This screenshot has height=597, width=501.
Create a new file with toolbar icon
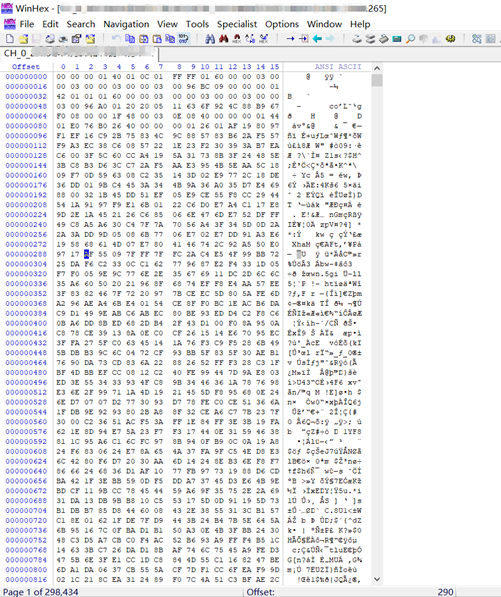point(10,38)
